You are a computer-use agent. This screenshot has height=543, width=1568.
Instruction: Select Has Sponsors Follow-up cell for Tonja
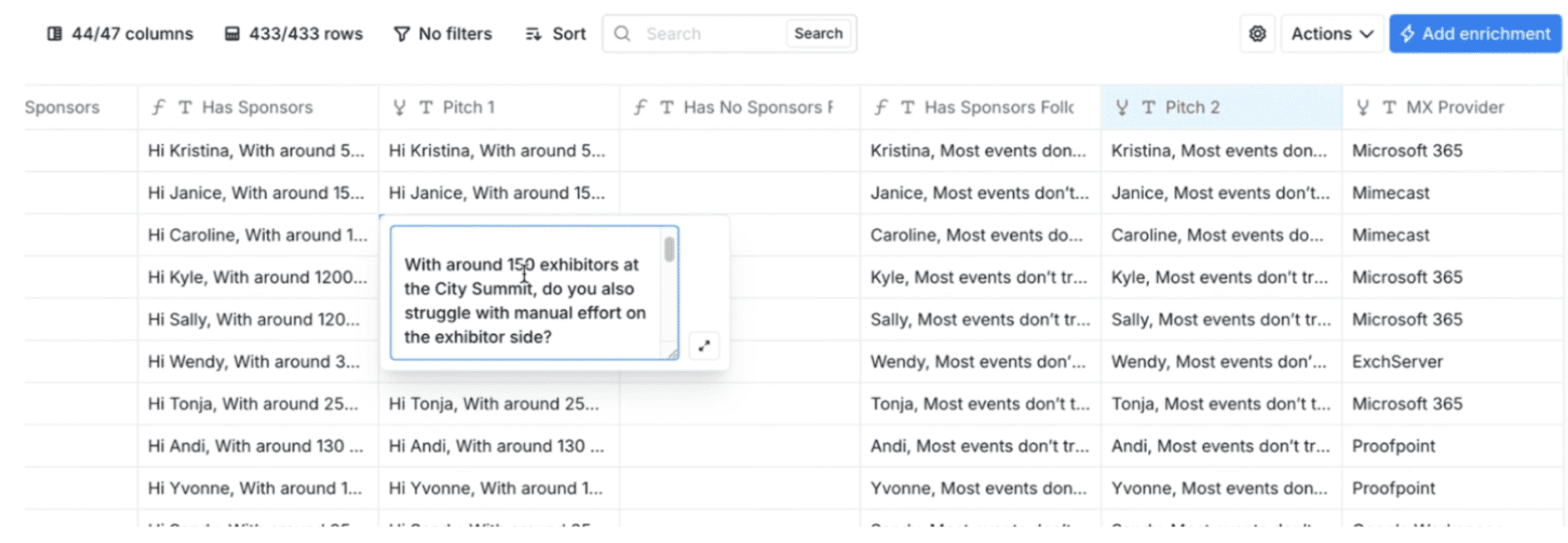pyautogui.click(x=981, y=404)
